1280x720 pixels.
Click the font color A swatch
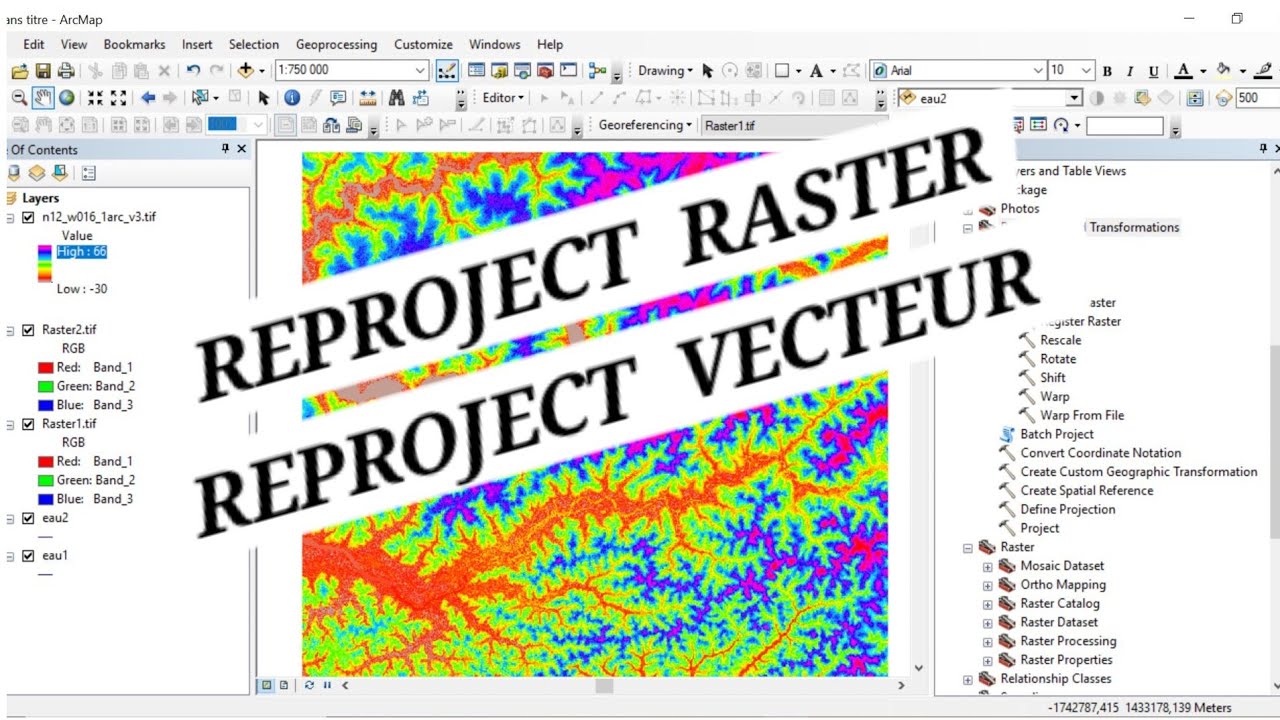(x=1183, y=71)
